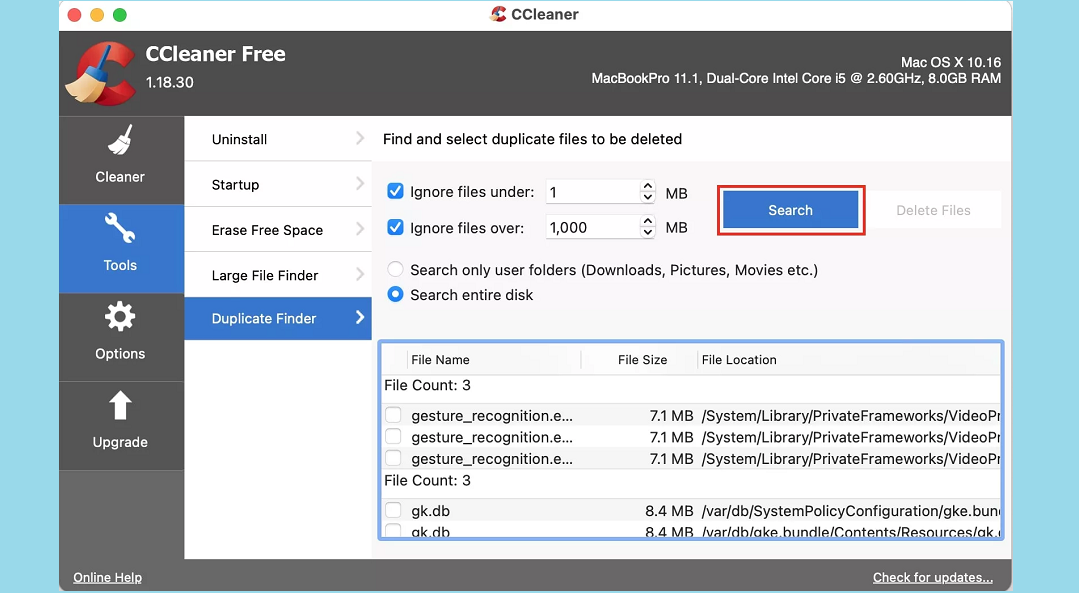Check first gesture_recognition file checkbox
Viewport: 1079px width, 593px height.
pyautogui.click(x=393, y=415)
